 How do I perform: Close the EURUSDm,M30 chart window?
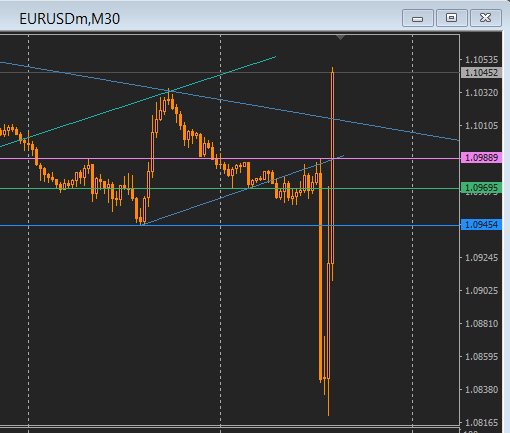486,18
